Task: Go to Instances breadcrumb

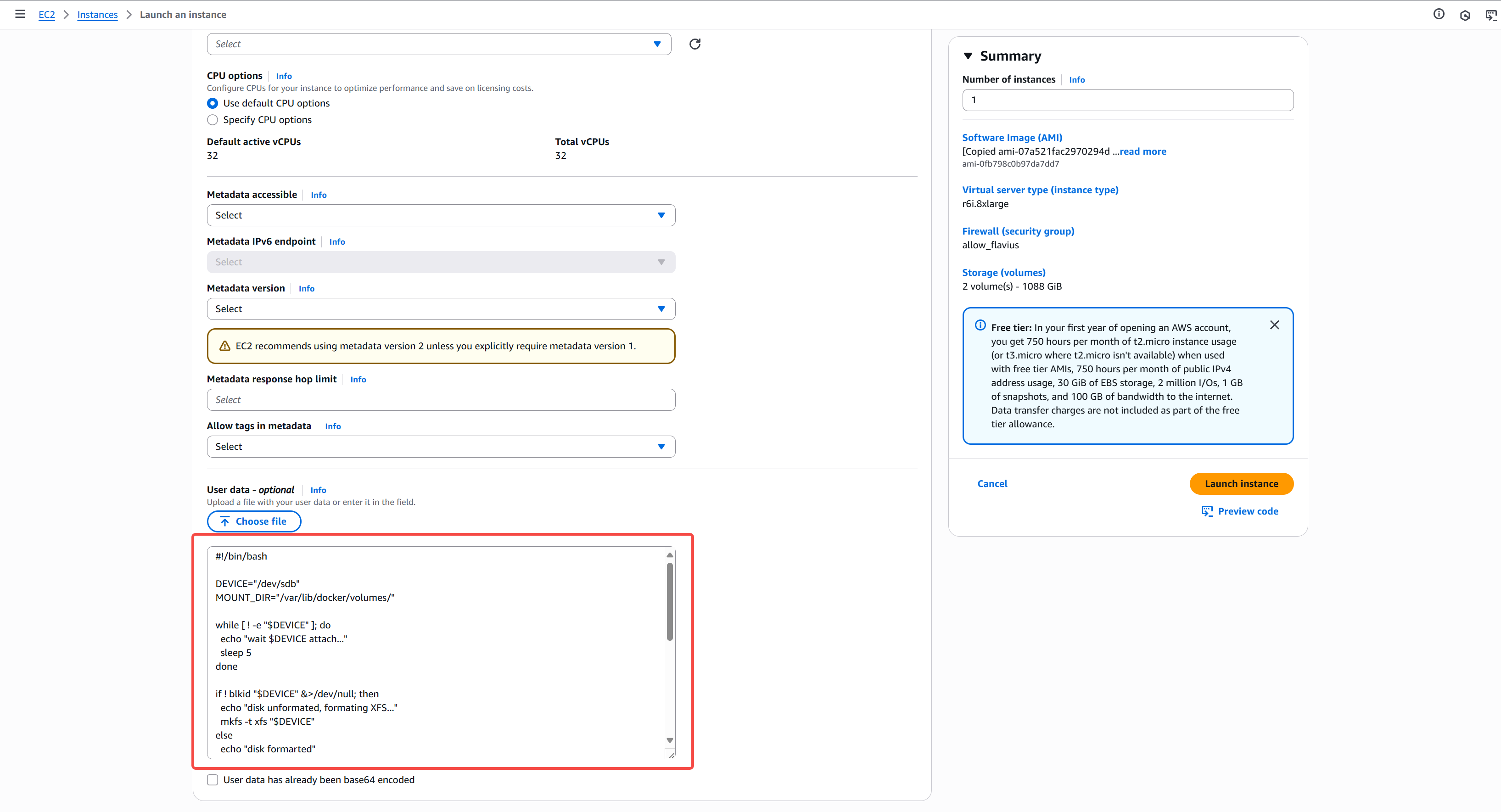Action: 97,15
